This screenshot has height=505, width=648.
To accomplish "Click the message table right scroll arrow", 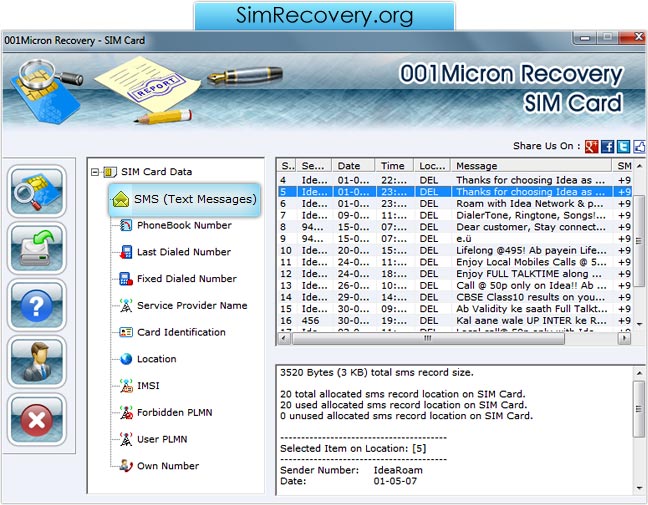I will (624, 338).
